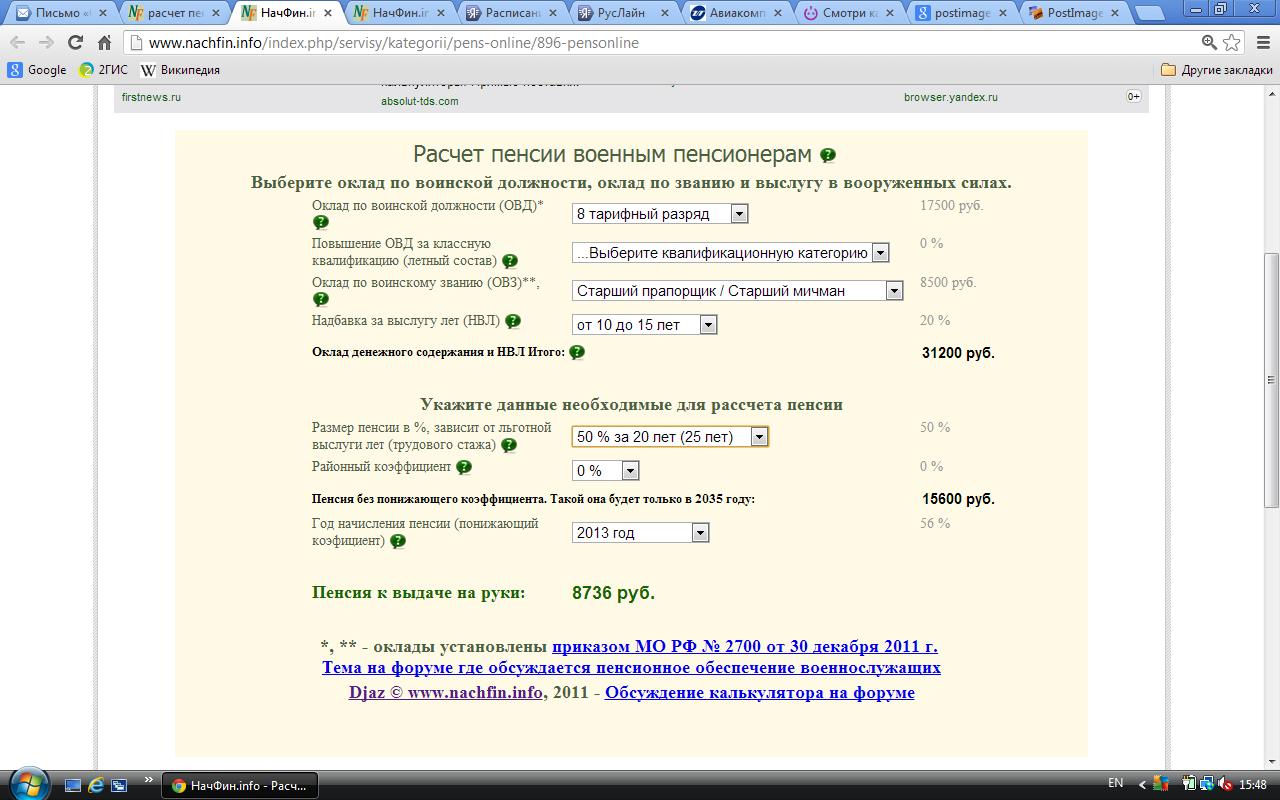Click the 8736 руб. pension result
Screen dimensions: 1280x800
point(613,593)
